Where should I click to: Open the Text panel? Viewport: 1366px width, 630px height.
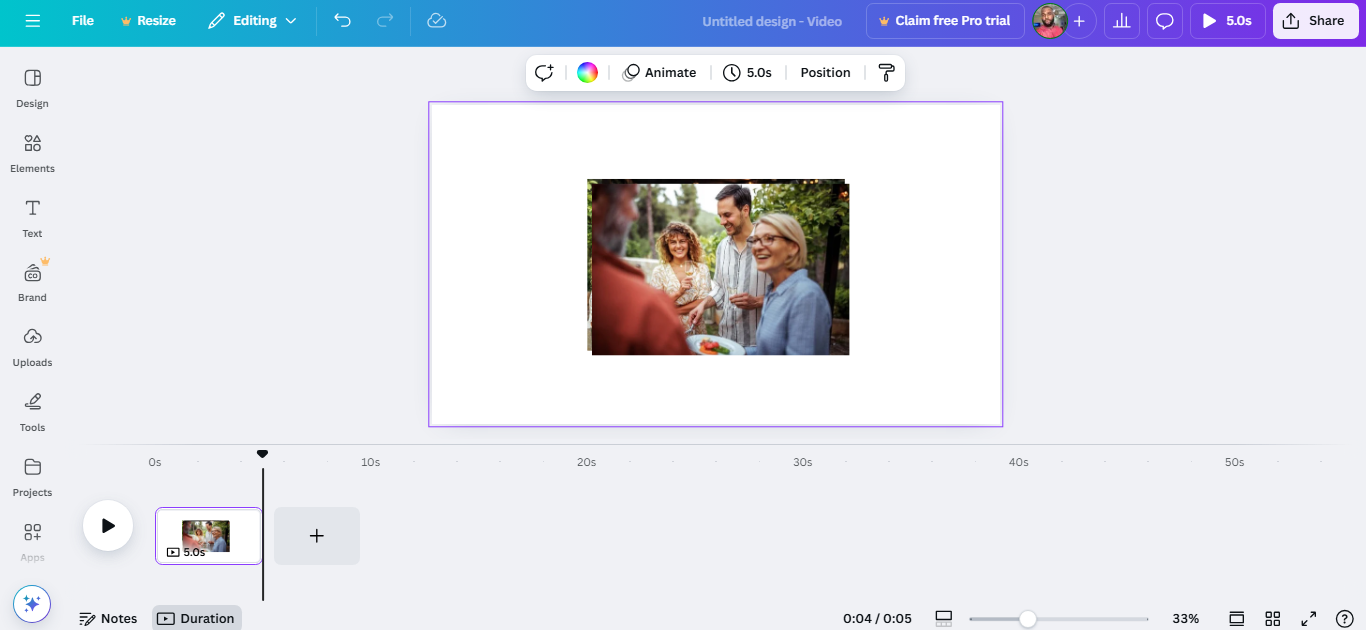pyautogui.click(x=31, y=216)
